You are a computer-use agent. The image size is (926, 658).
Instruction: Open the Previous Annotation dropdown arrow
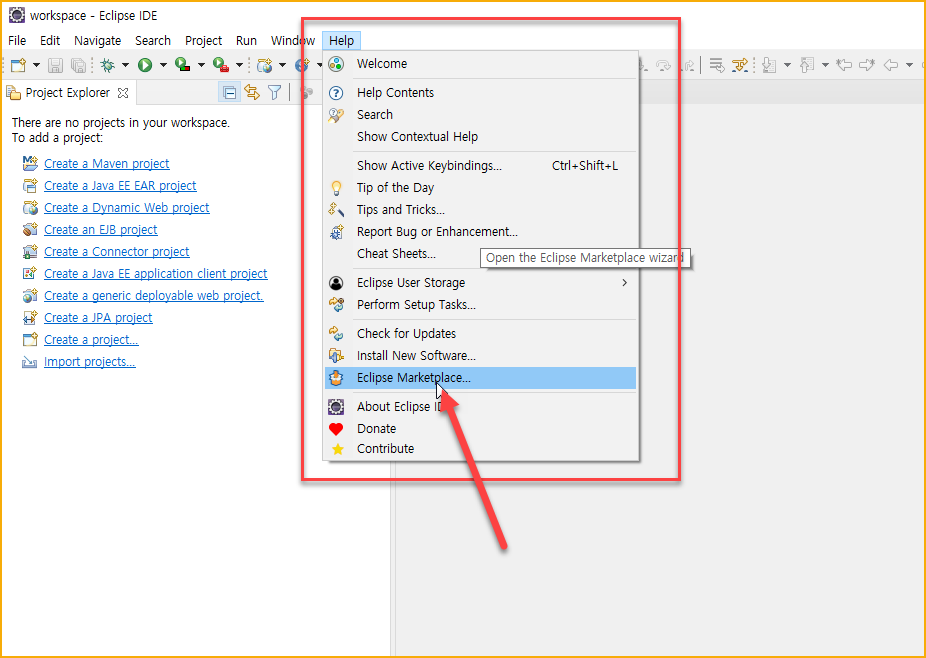click(825, 65)
